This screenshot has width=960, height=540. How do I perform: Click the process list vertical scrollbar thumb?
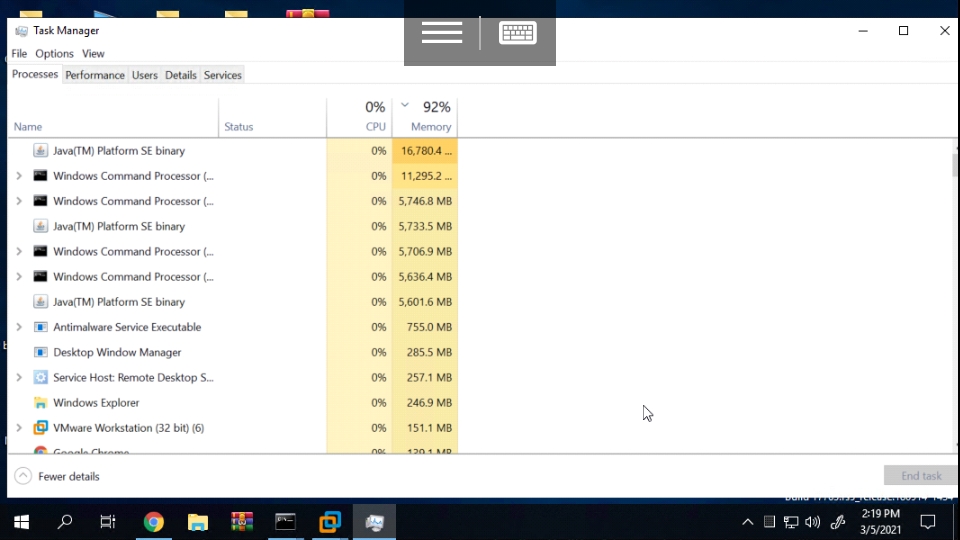click(x=954, y=165)
